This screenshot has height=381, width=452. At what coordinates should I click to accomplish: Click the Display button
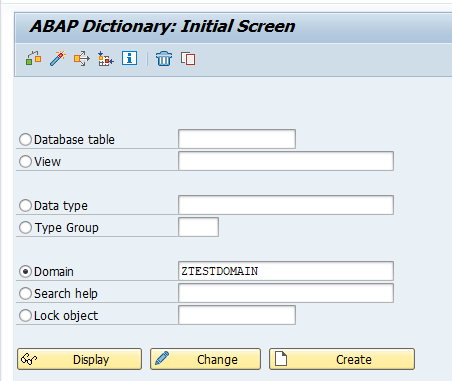coord(79,359)
